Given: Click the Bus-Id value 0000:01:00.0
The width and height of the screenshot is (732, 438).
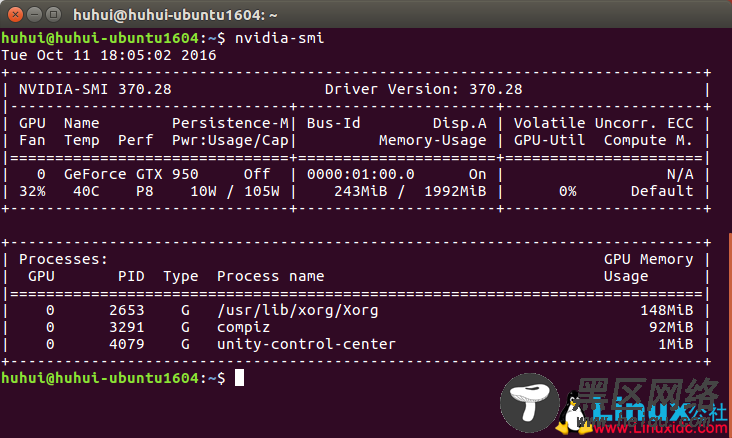Looking at the screenshot, I should point(360,174).
